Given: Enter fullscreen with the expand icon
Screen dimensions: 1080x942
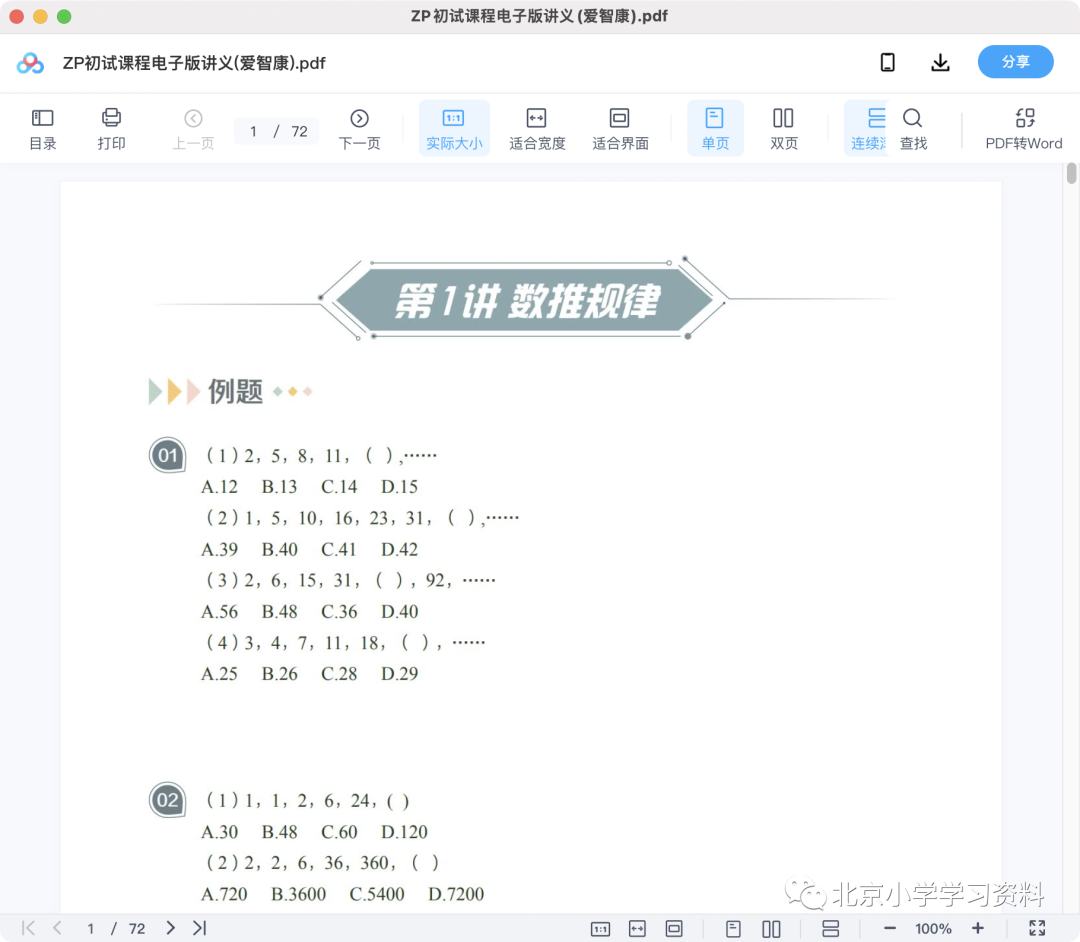Looking at the screenshot, I should [1037, 928].
